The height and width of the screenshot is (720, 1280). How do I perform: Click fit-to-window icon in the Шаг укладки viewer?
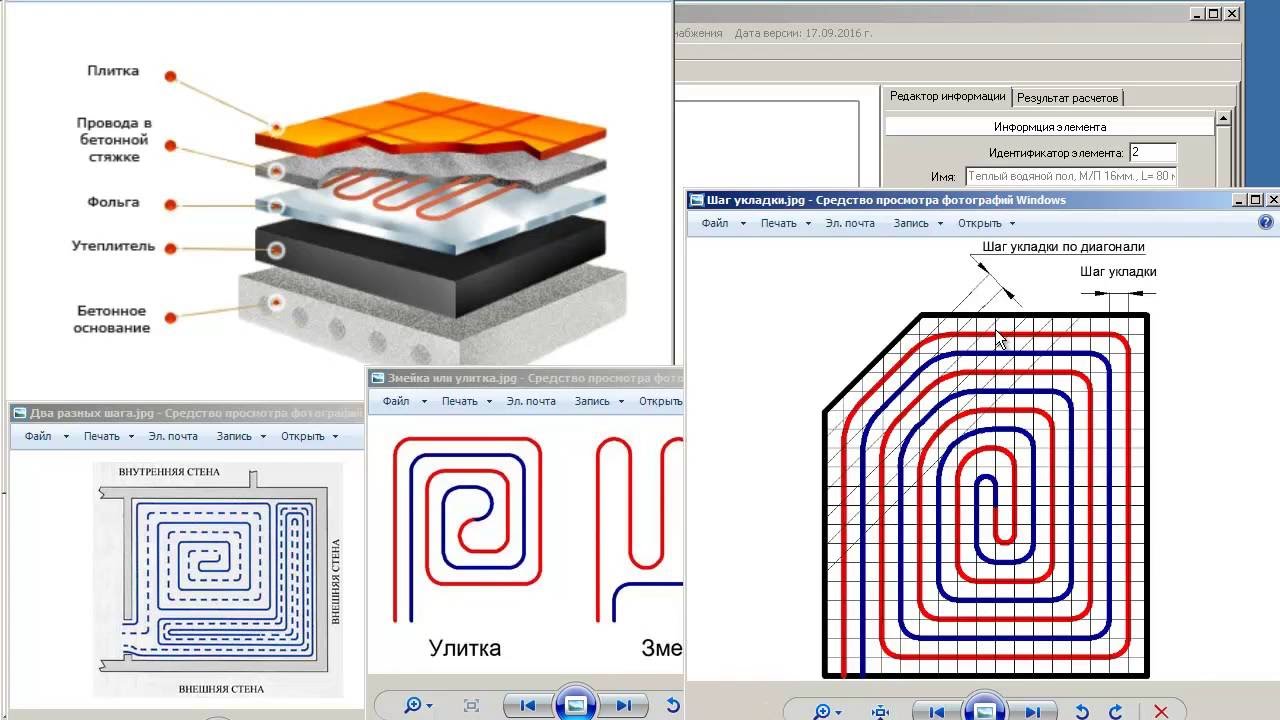(881, 711)
